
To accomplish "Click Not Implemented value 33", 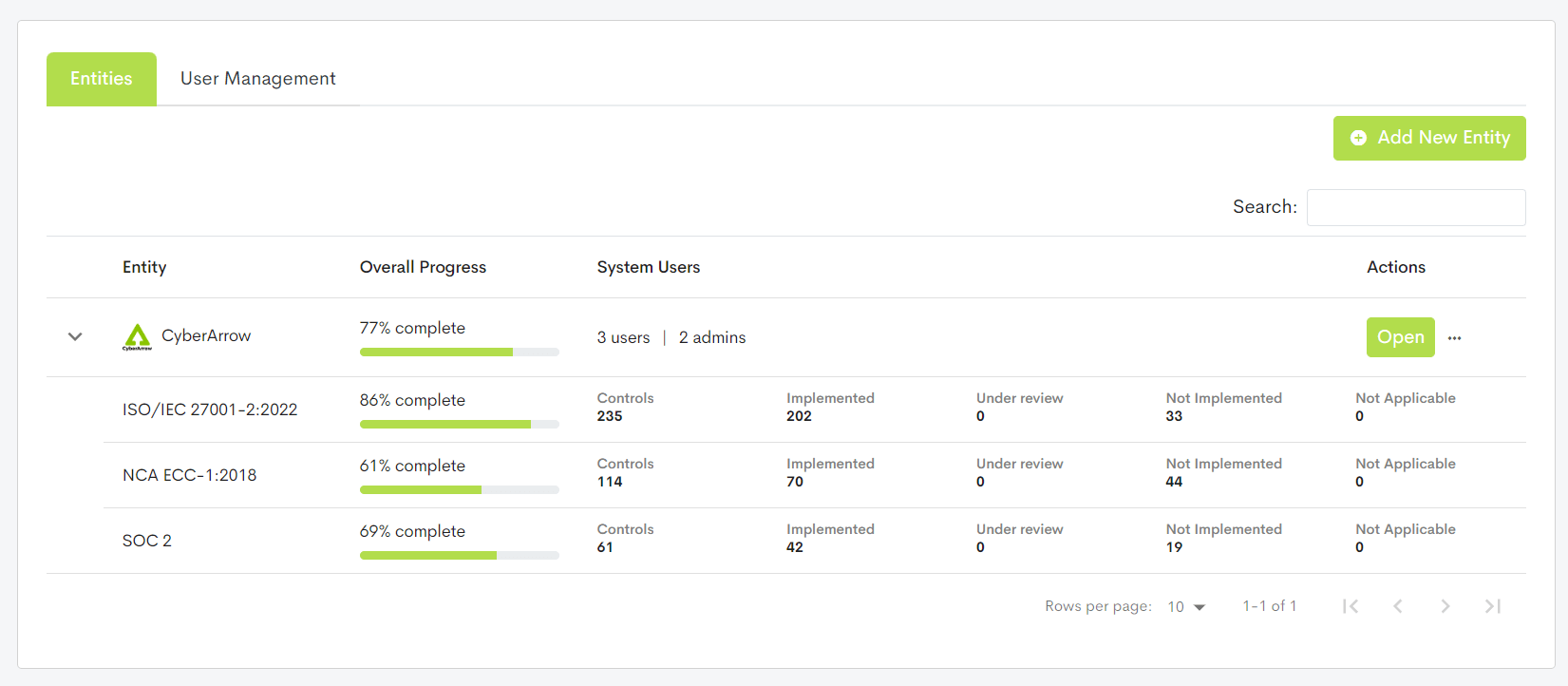I will point(1174,416).
